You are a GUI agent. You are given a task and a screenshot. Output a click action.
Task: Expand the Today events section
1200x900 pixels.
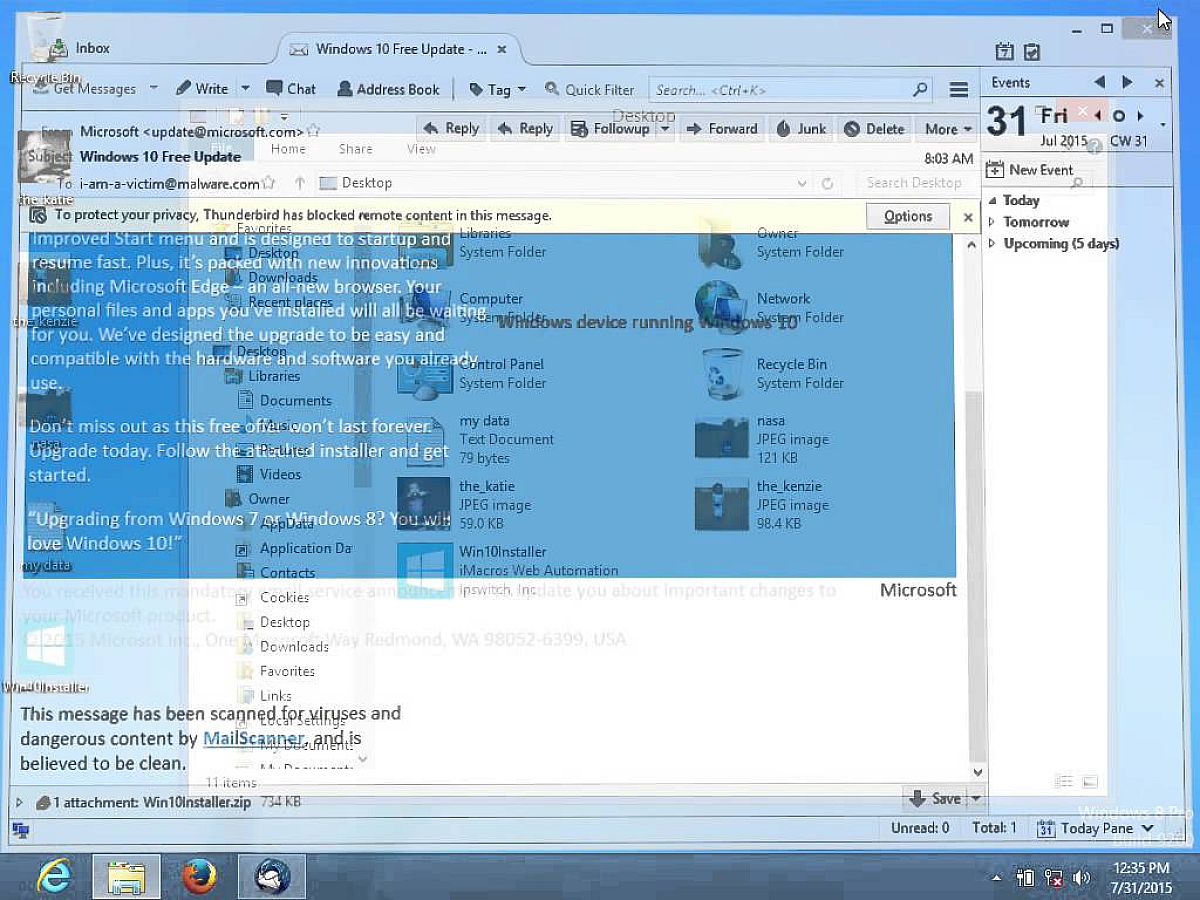[x=992, y=201]
